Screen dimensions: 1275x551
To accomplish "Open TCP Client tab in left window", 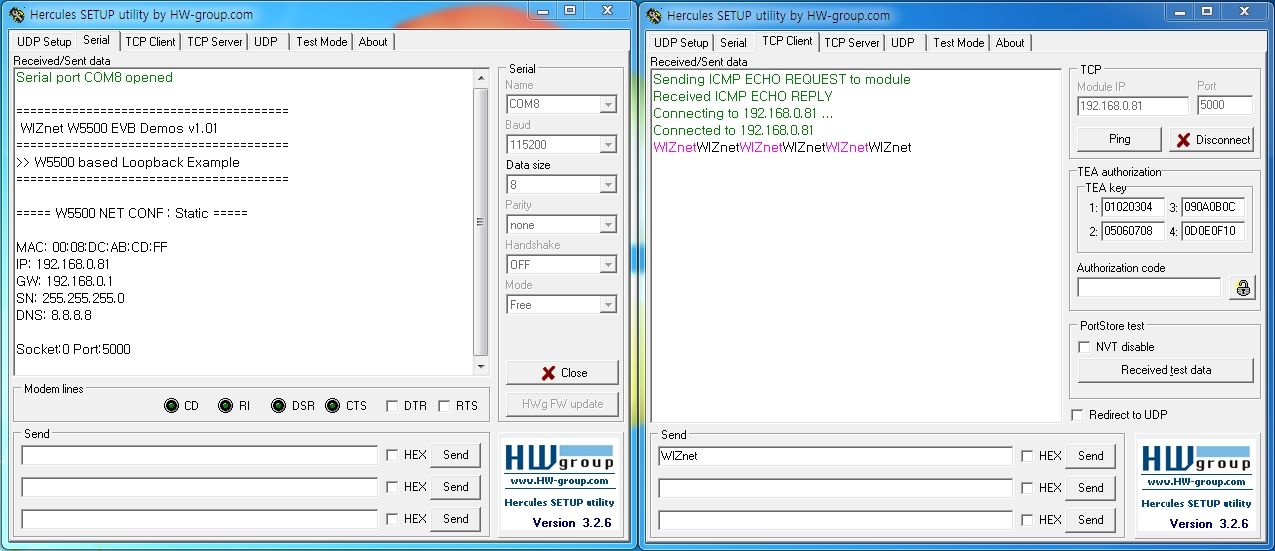I will [x=150, y=42].
